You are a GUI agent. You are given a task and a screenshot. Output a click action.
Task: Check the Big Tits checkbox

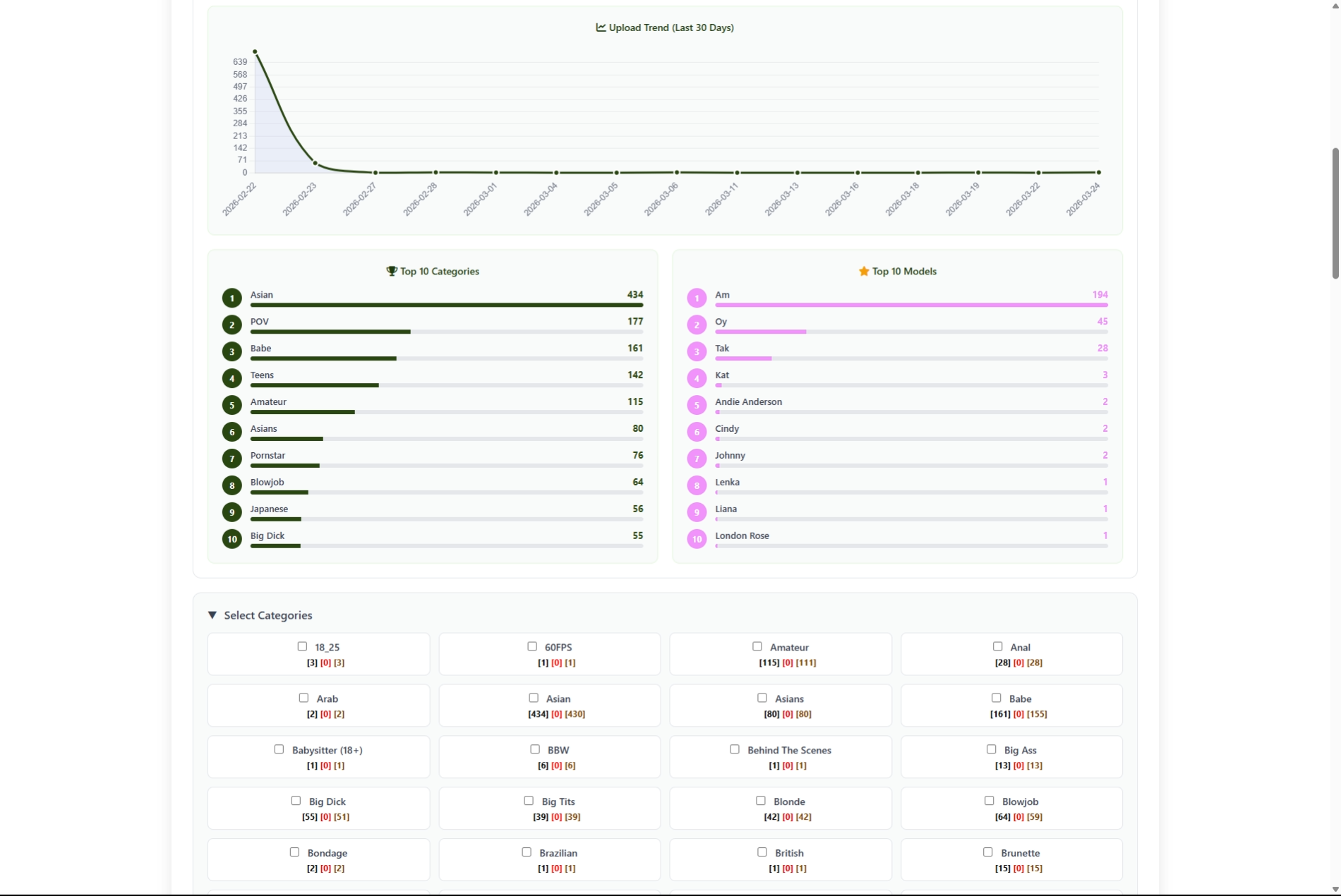(527, 801)
